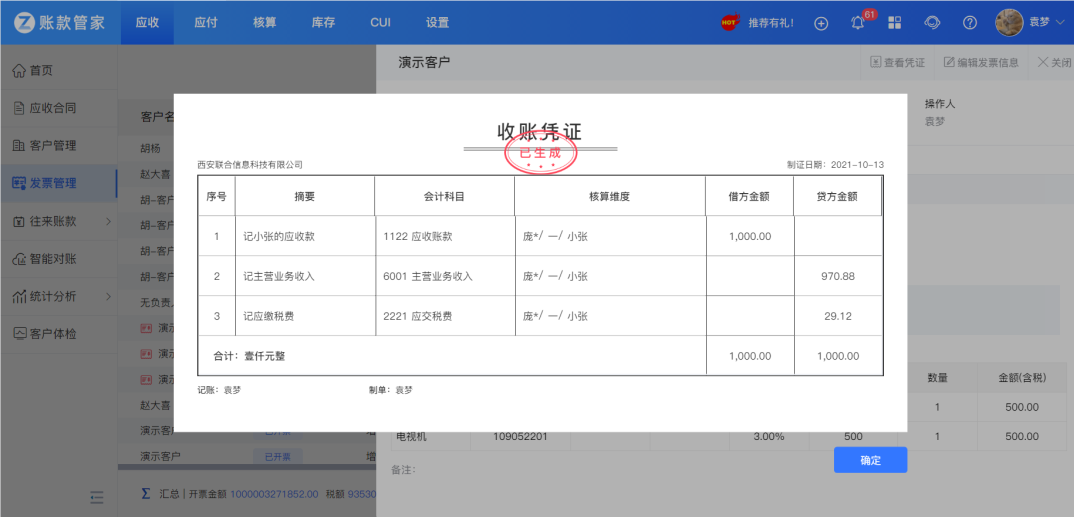1074x517 pixels.
Task: Click the 3.00% tax rate cell
Action: (769, 436)
